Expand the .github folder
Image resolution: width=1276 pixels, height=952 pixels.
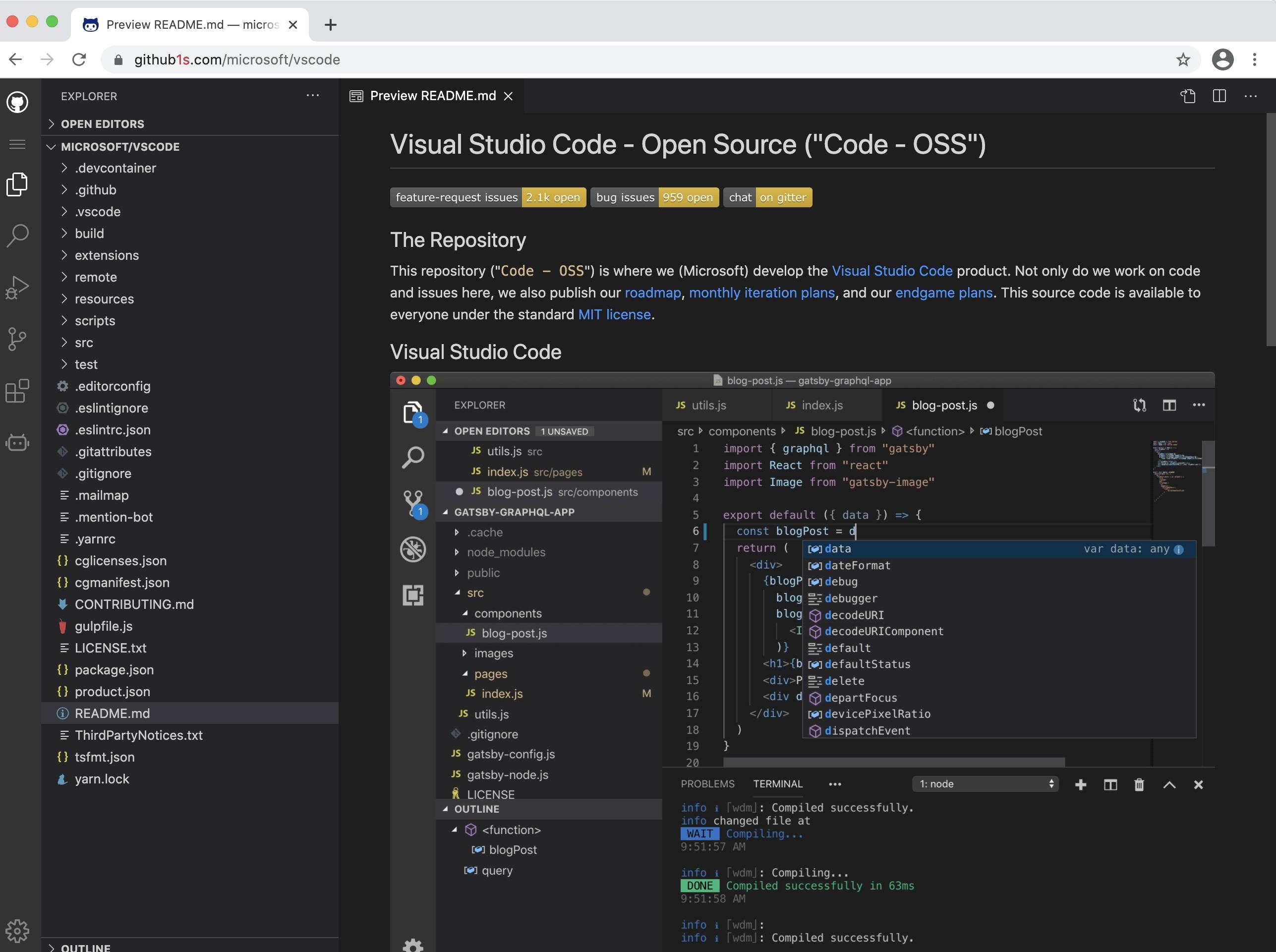coord(189,190)
